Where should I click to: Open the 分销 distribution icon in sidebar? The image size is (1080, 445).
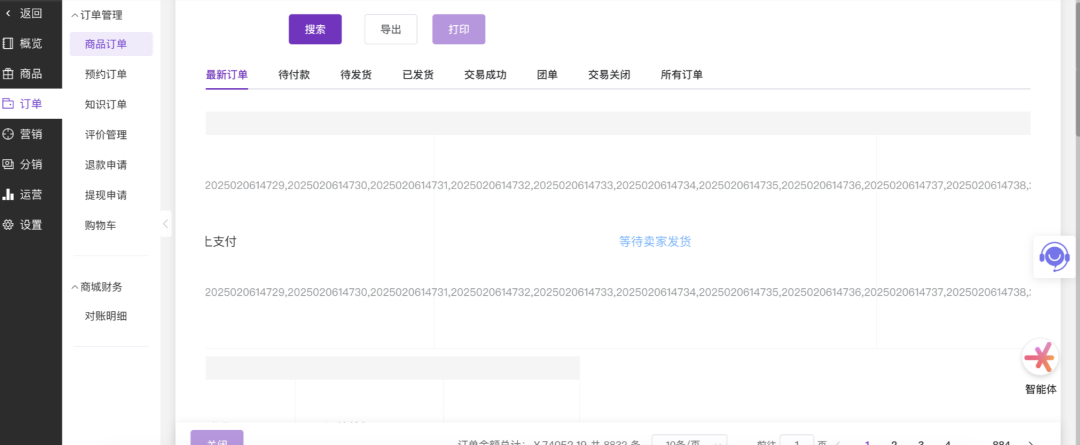9,164
